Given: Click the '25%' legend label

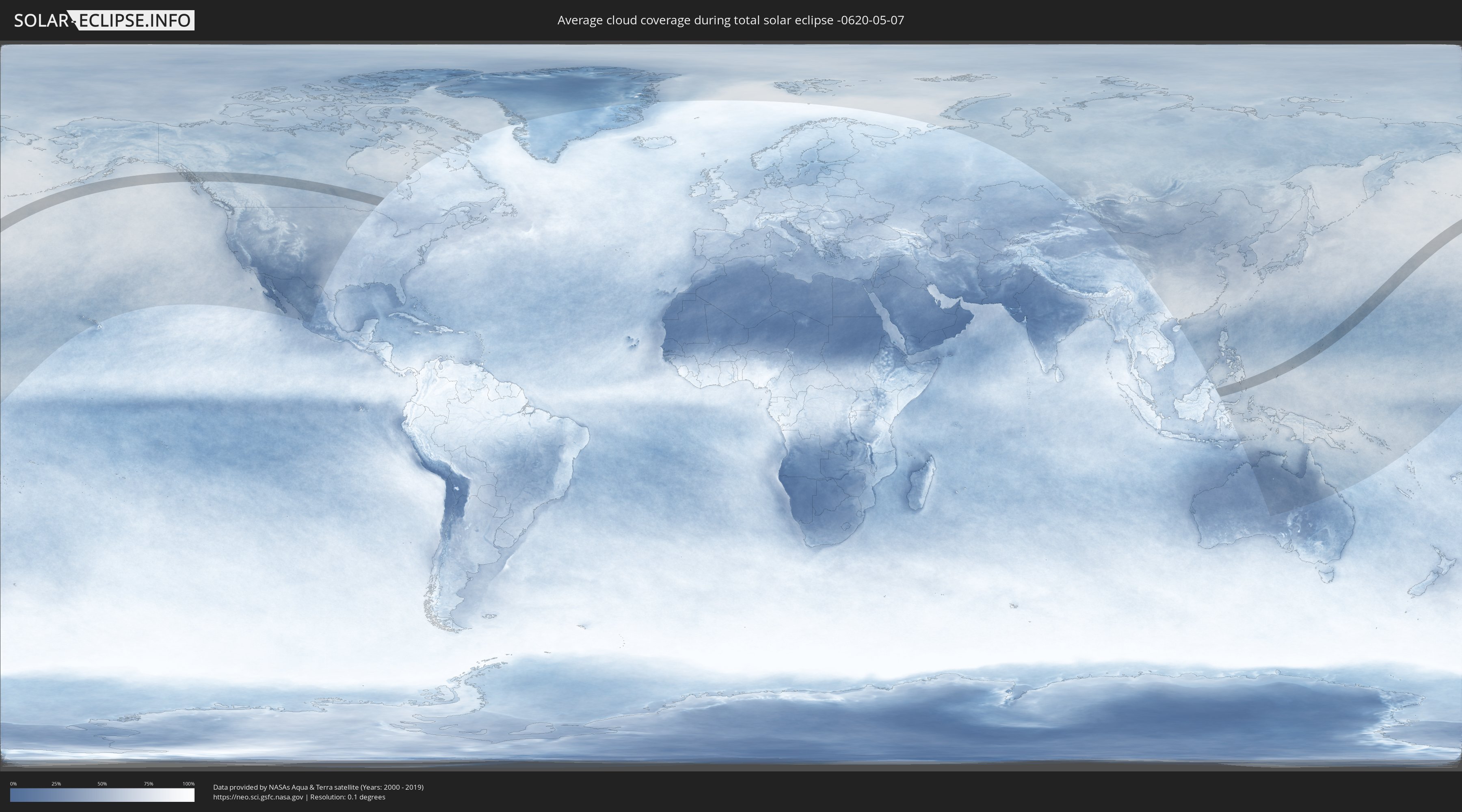Looking at the screenshot, I should 56,784.
